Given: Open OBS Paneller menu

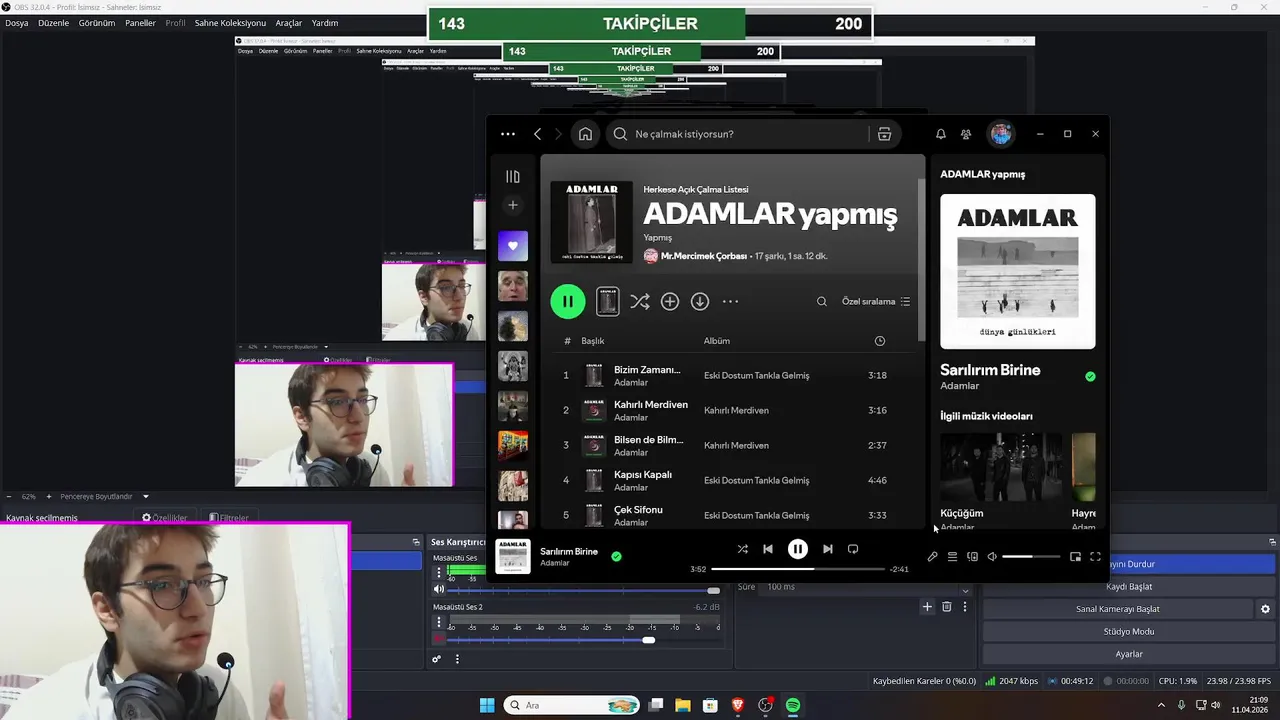Looking at the screenshot, I should click(140, 23).
